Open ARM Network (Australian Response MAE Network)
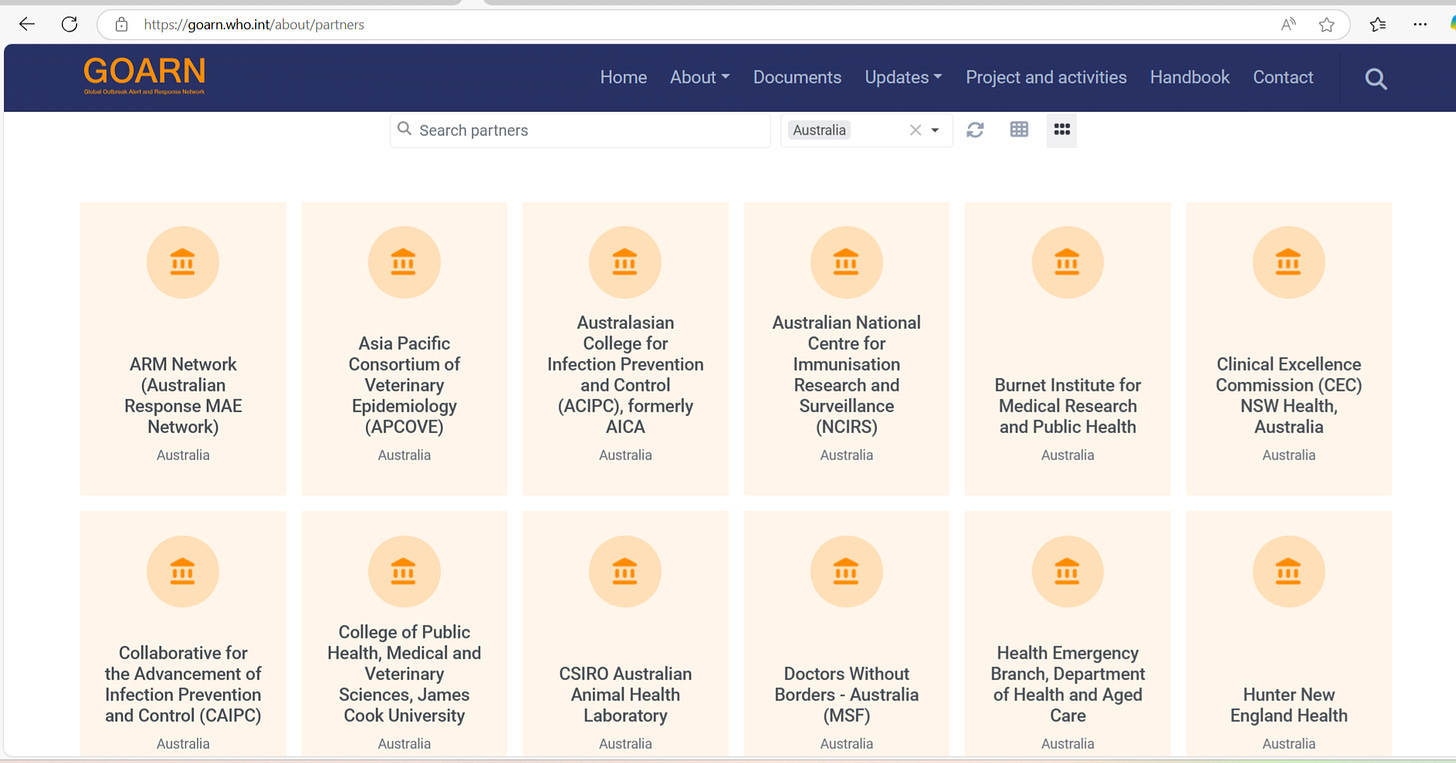Screen dimensions: 1456x763 [x=183, y=395]
